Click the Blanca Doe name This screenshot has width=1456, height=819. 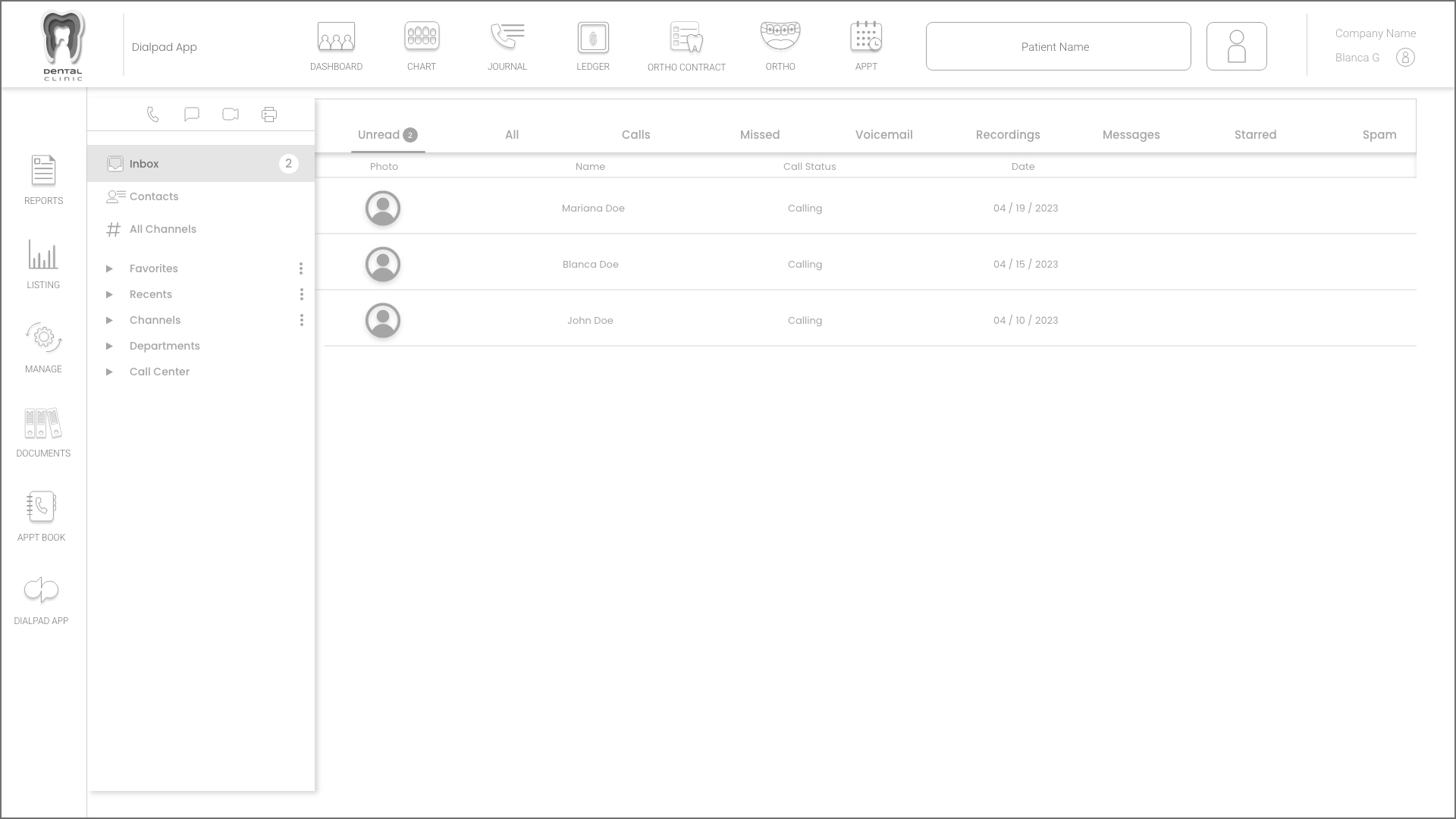click(x=590, y=265)
